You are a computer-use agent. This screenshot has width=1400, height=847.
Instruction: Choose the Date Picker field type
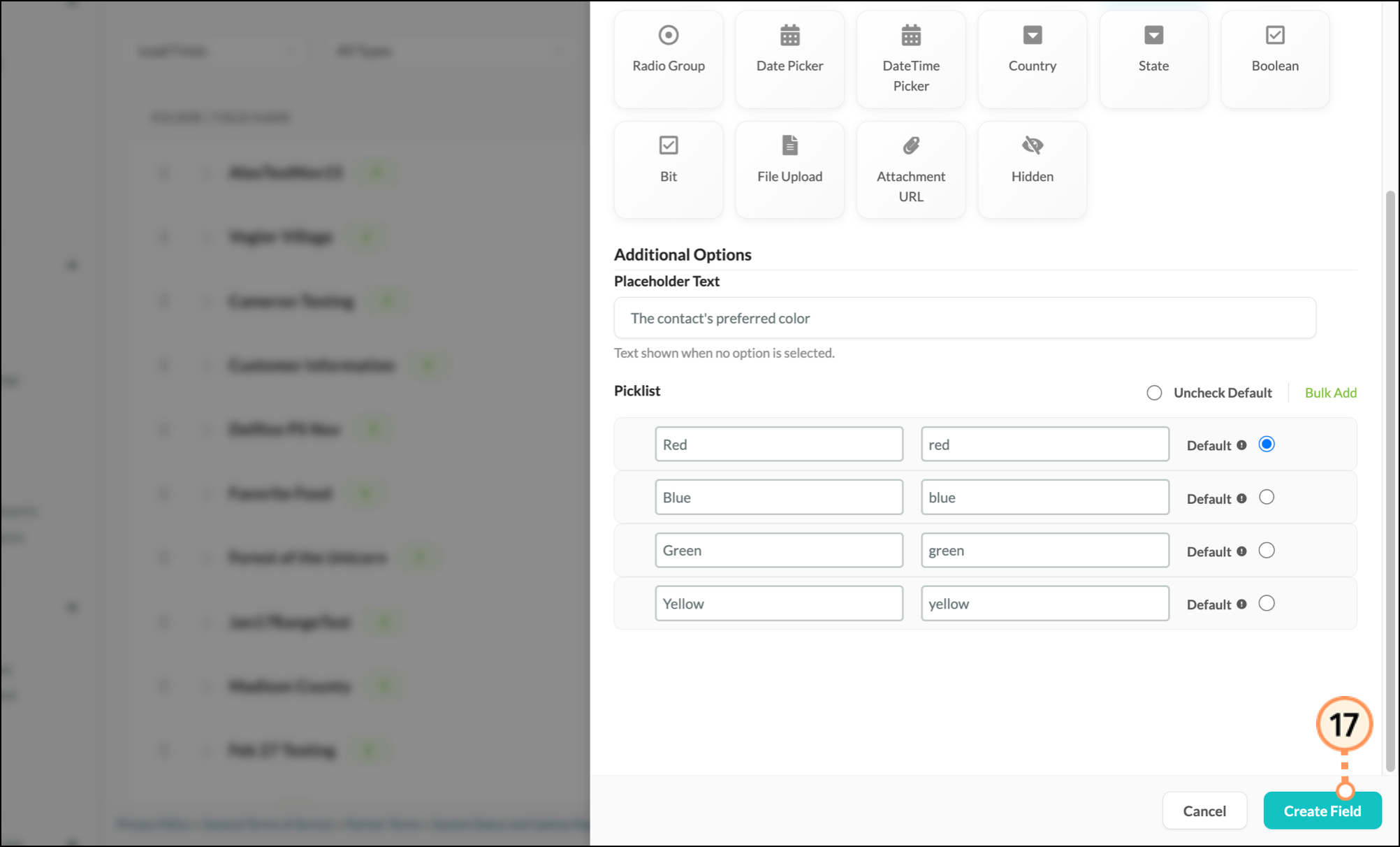[789, 59]
